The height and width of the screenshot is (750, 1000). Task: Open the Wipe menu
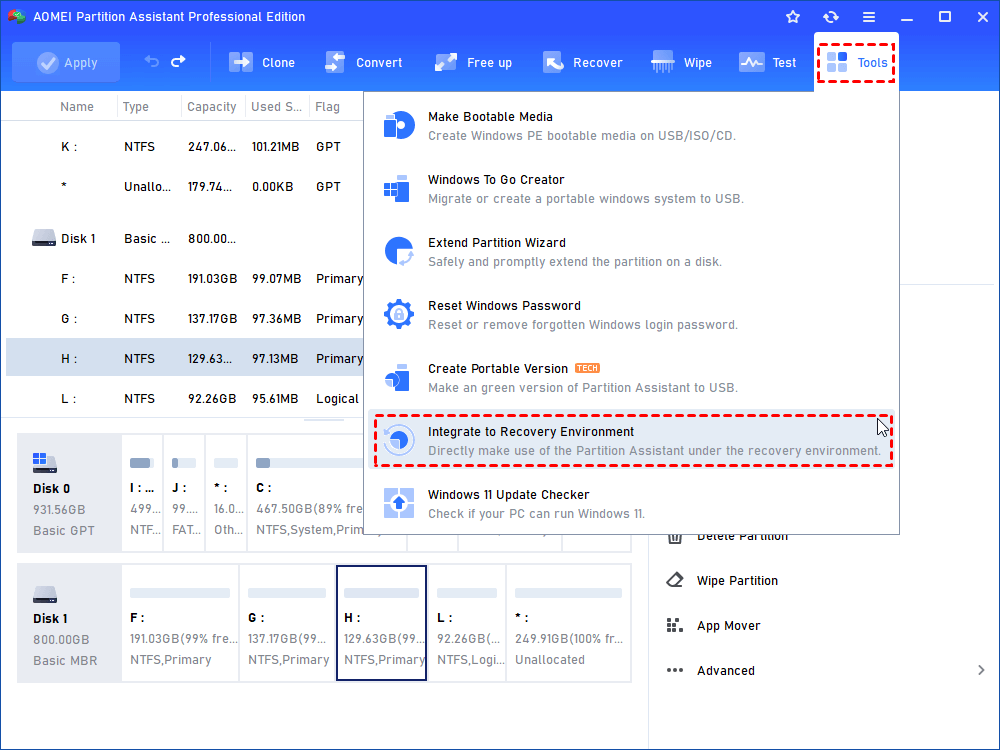(681, 62)
